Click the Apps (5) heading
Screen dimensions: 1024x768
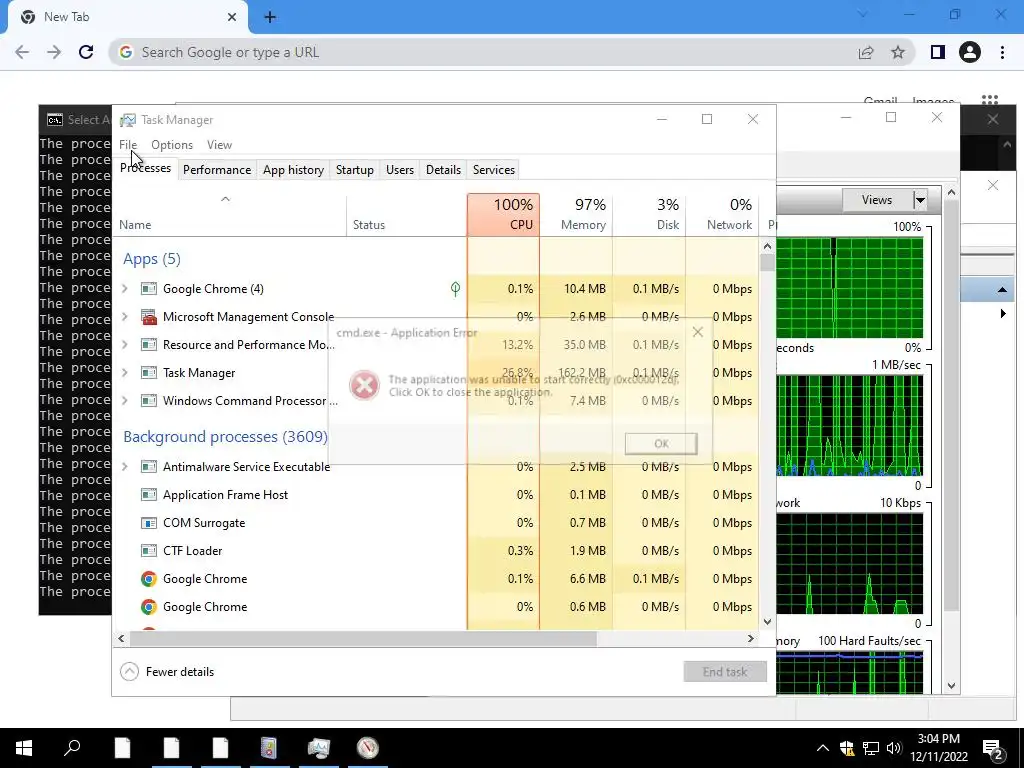152,259
